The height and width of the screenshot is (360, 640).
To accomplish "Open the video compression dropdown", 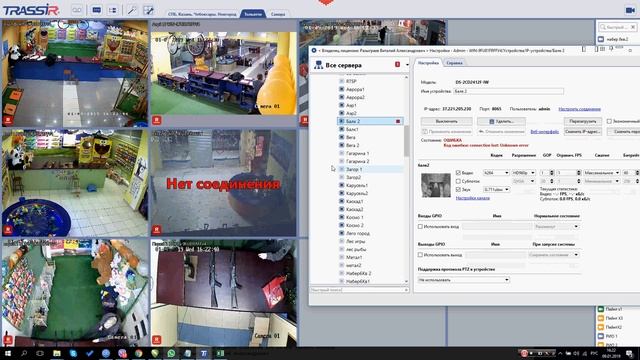I will (x=601, y=173).
